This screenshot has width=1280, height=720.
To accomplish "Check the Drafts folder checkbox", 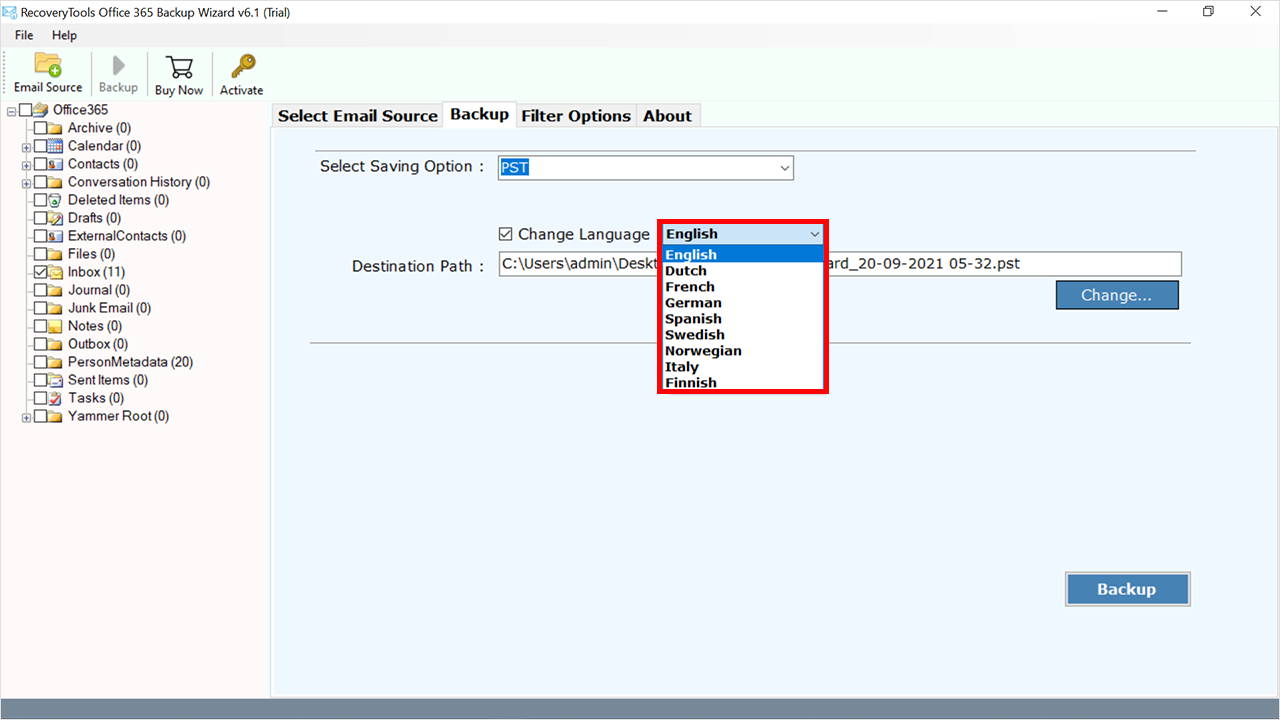I will [x=41, y=218].
